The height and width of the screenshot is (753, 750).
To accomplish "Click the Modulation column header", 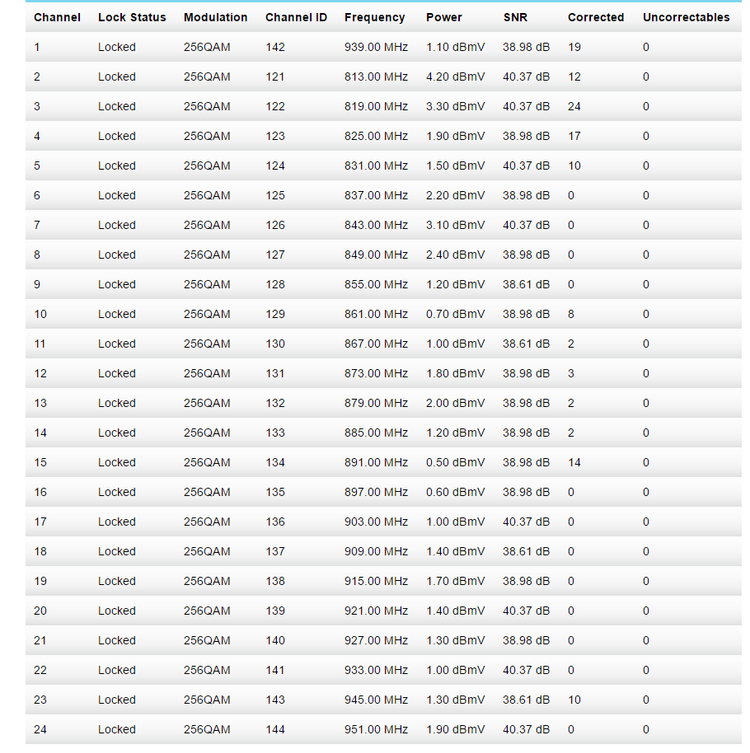I will tap(216, 17).
